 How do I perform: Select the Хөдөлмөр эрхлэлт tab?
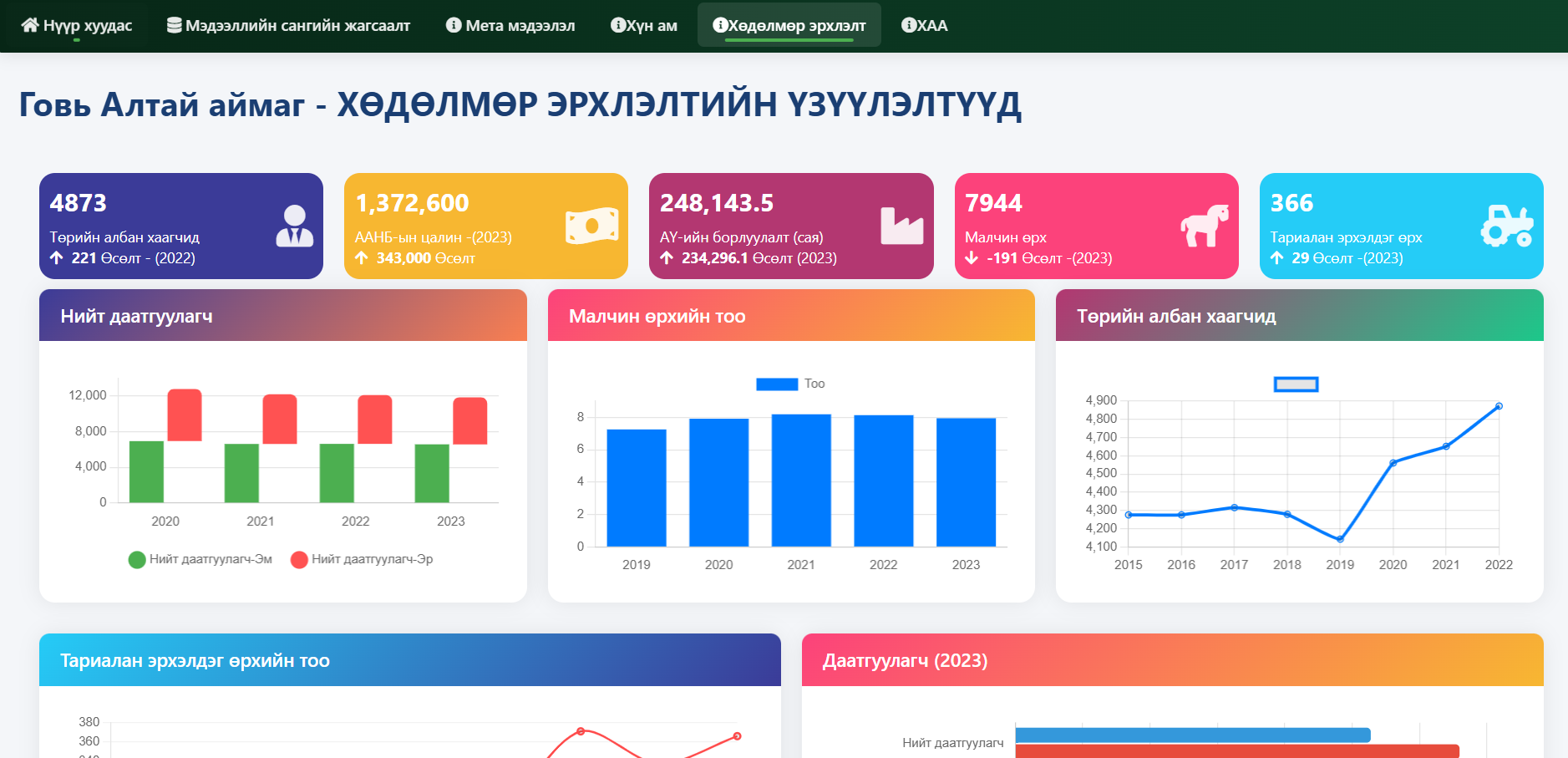[789, 25]
